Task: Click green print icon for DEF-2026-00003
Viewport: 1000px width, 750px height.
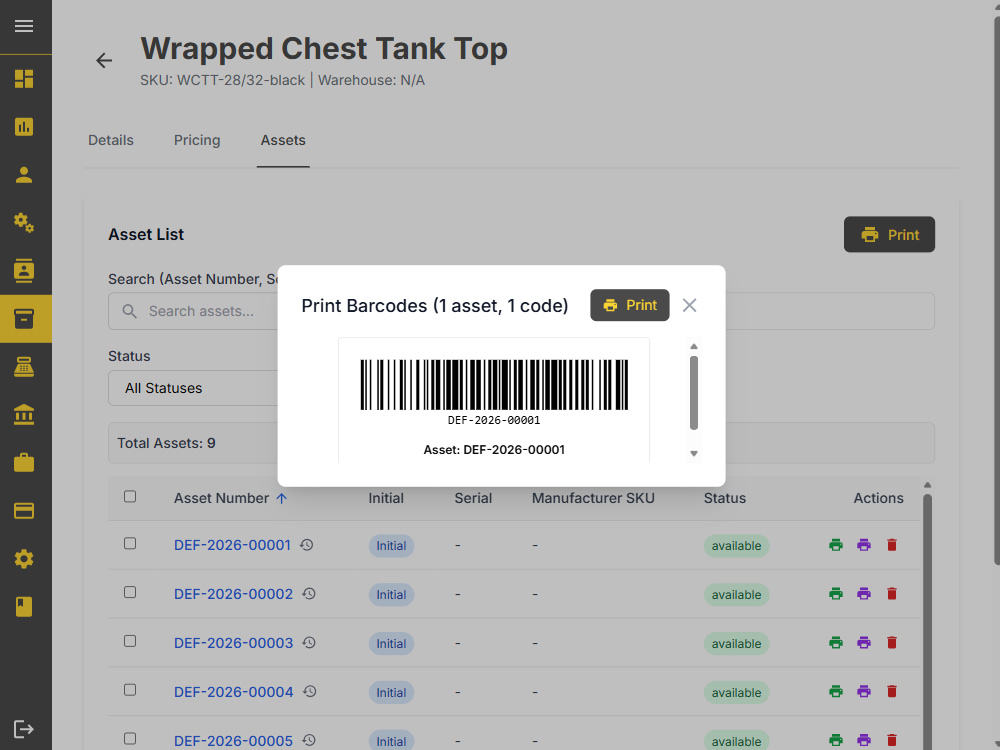Action: point(835,642)
